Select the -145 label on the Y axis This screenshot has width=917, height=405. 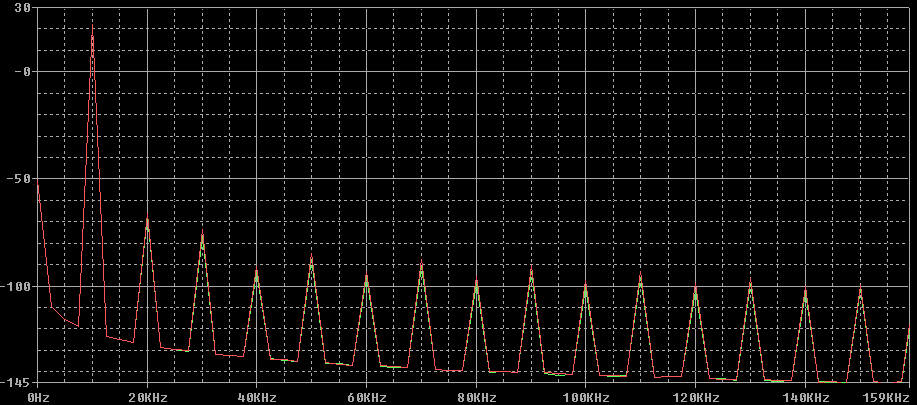pyautogui.click(x=15, y=383)
